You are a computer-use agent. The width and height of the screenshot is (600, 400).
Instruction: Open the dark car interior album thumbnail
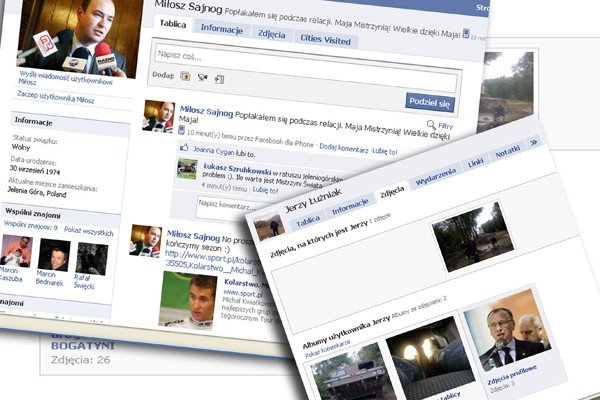(430, 358)
